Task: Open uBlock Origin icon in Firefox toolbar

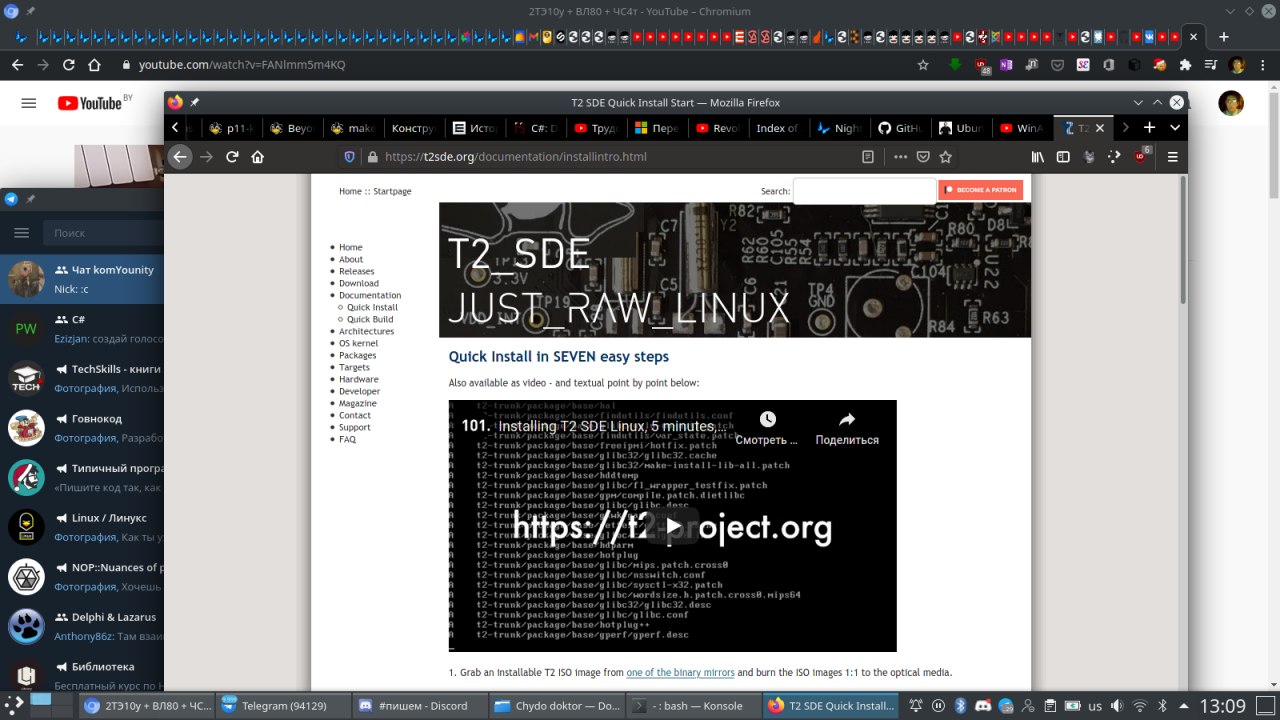Action: point(1140,157)
